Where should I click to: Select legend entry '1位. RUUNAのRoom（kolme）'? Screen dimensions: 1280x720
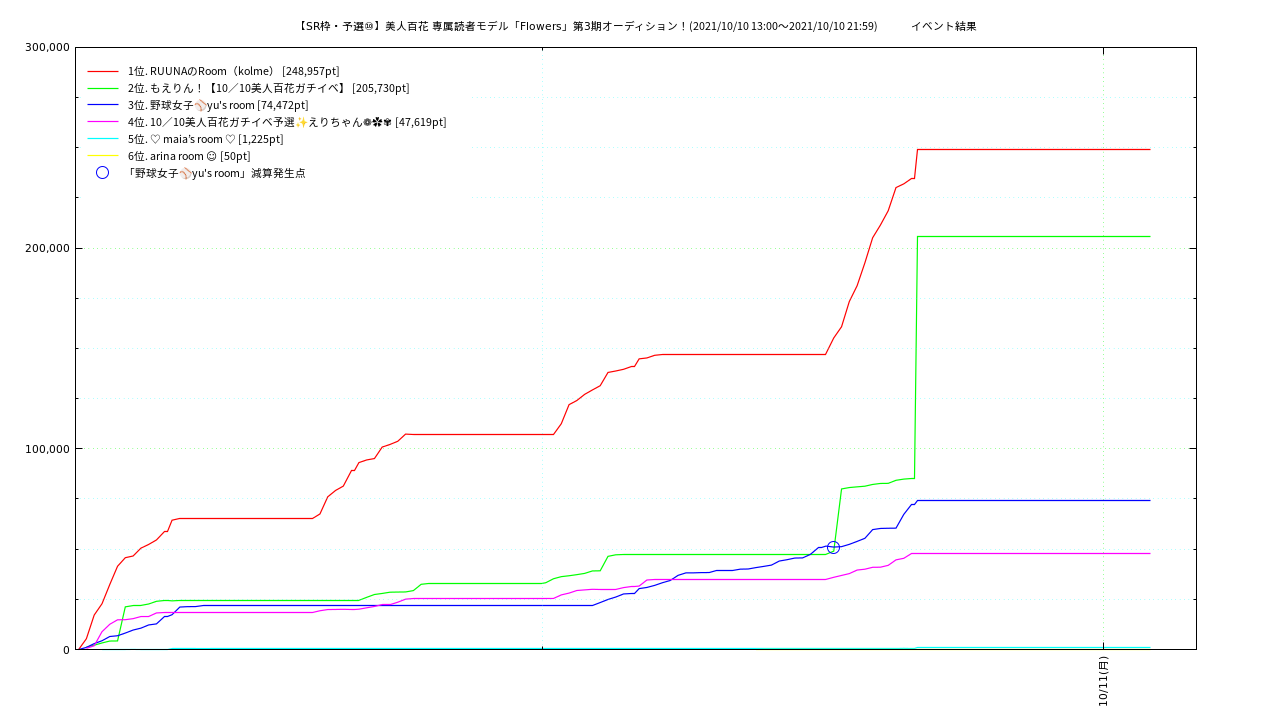point(233,71)
